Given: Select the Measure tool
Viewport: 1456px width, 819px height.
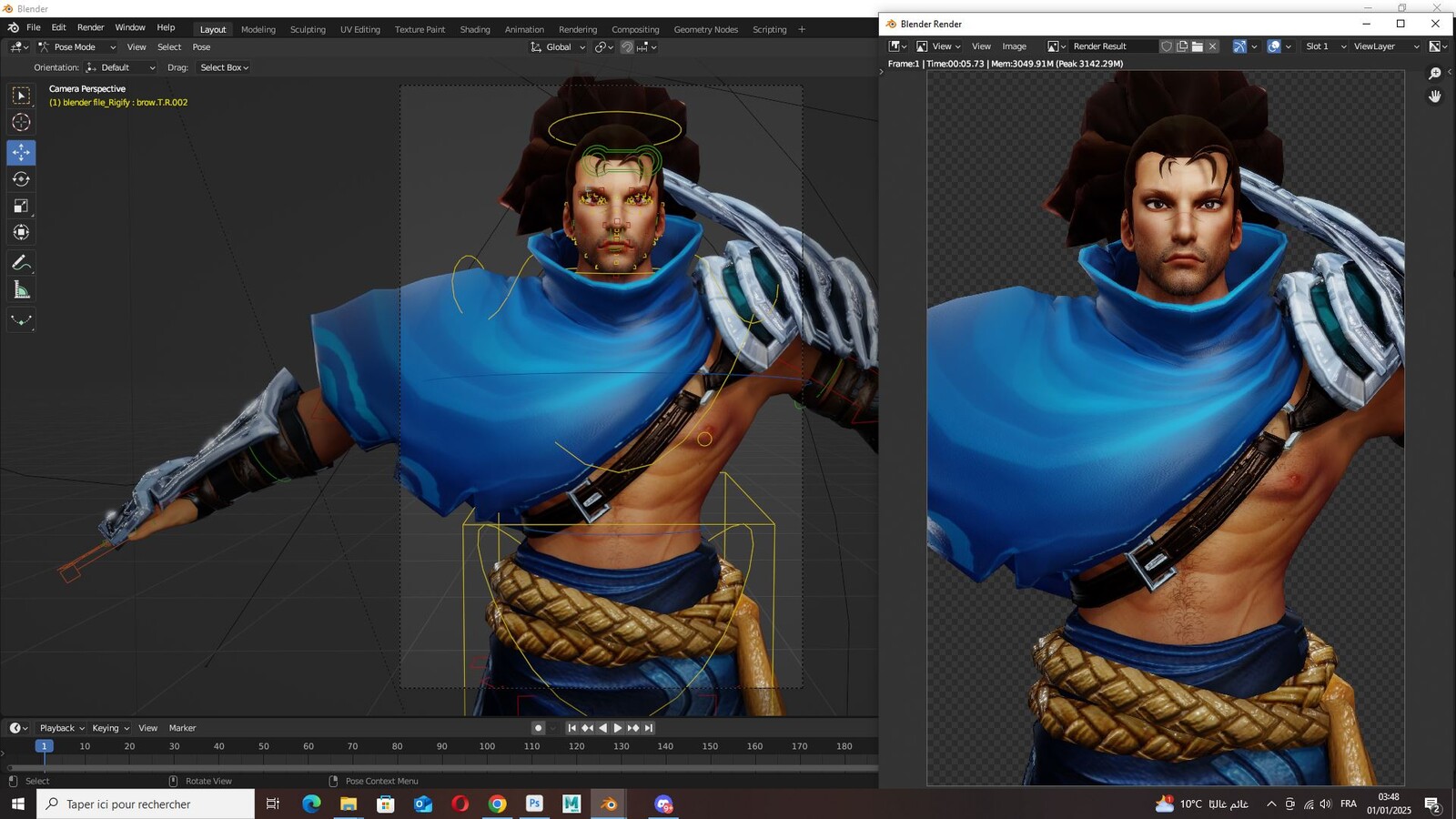Looking at the screenshot, I should click(21, 290).
